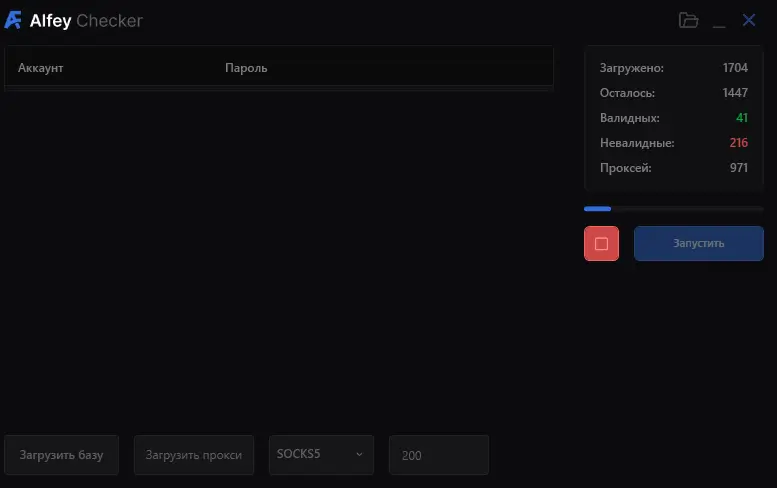The image size is (777, 488).
Task: Open the folder icon in title bar
Action: tap(688, 20)
